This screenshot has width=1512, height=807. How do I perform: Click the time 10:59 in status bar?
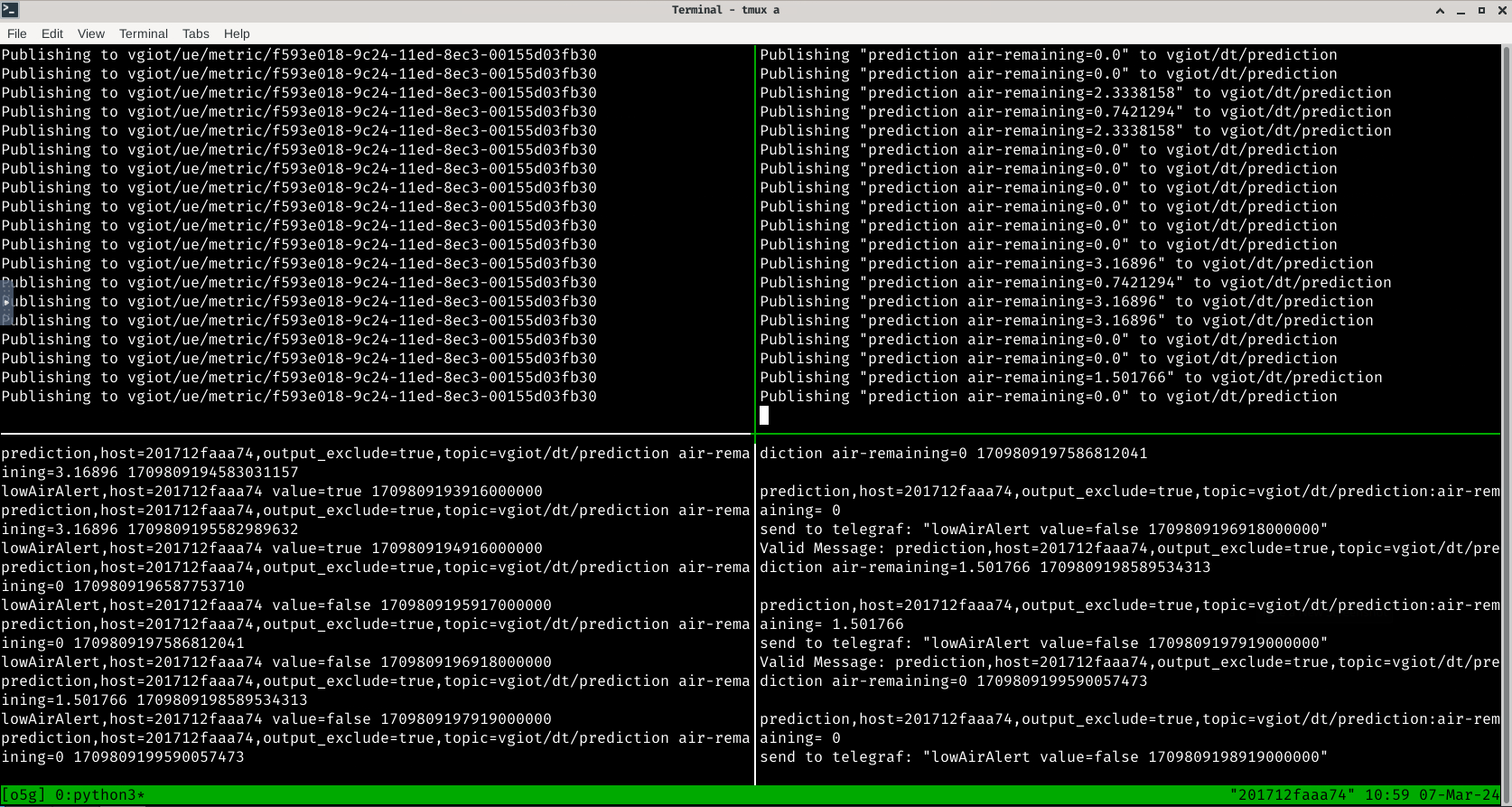click(x=1387, y=795)
